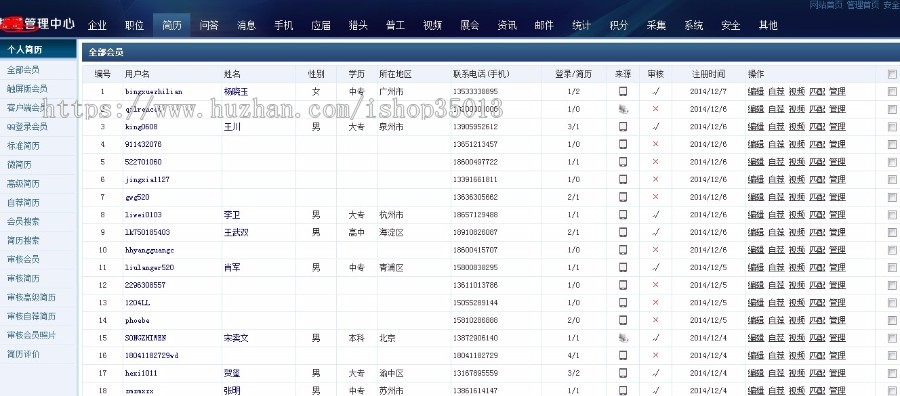Open 审核会员照片 in the sidebar
The width and height of the screenshot is (900, 396).
(x=32, y=335)
